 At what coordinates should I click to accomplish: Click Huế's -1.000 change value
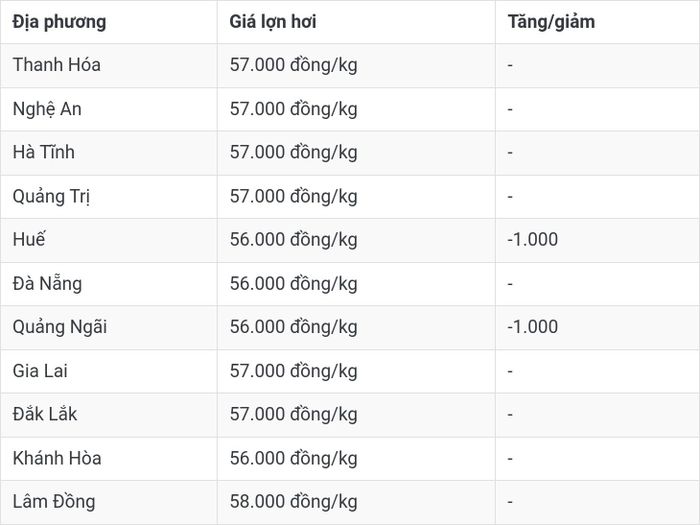533,240
